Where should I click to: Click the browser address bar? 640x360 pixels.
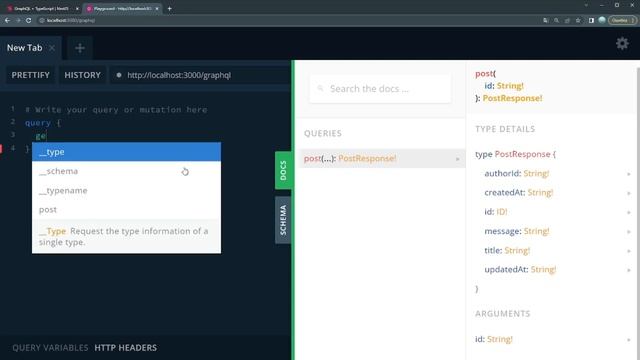click(x=286, y=20)
